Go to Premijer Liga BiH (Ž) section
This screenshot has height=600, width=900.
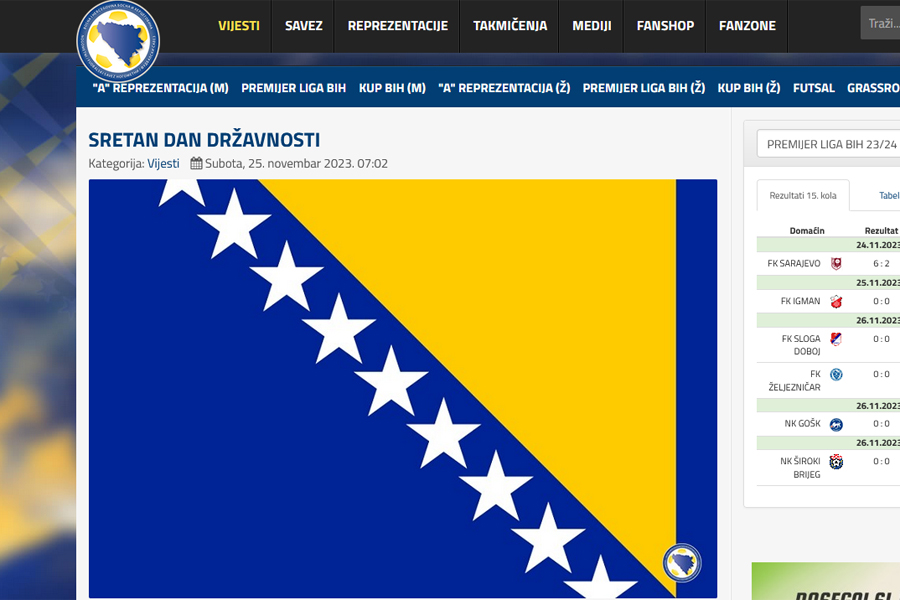[x=643, y=88]
